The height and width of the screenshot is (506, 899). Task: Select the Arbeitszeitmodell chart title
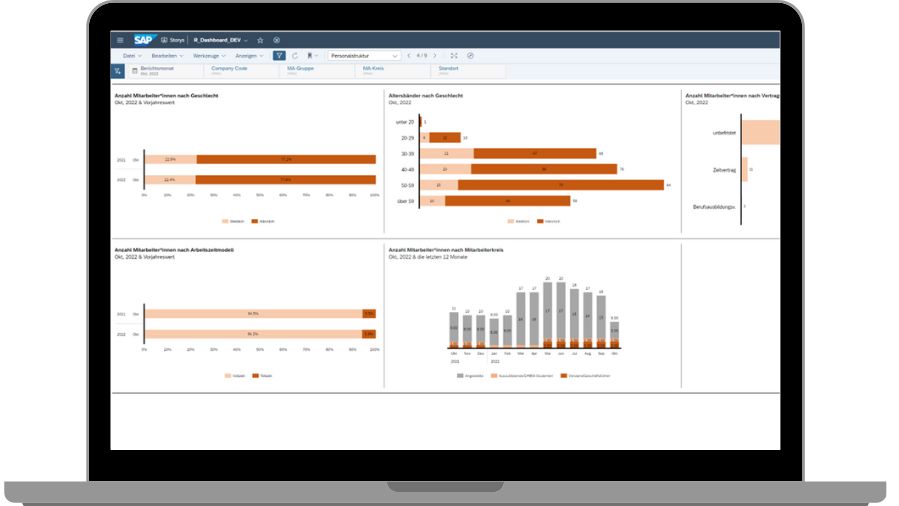[x=174, y=250]
